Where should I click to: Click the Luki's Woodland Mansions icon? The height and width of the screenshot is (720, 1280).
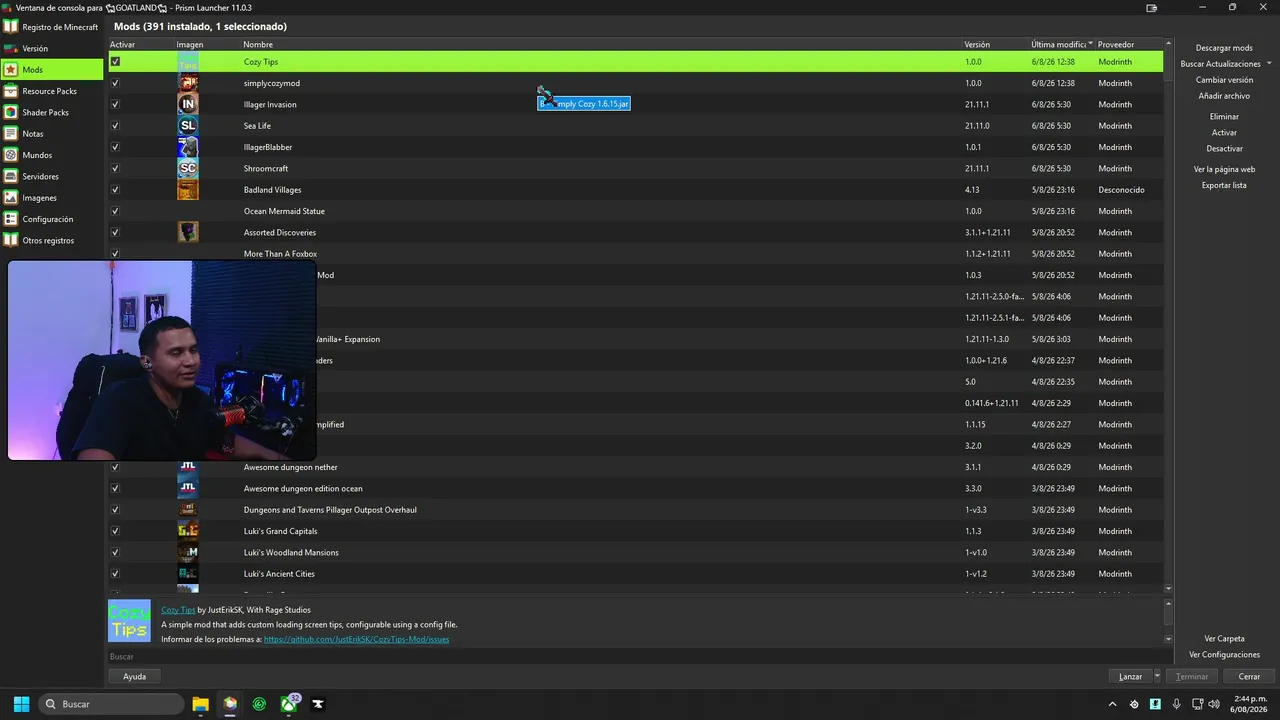(188, 552)
